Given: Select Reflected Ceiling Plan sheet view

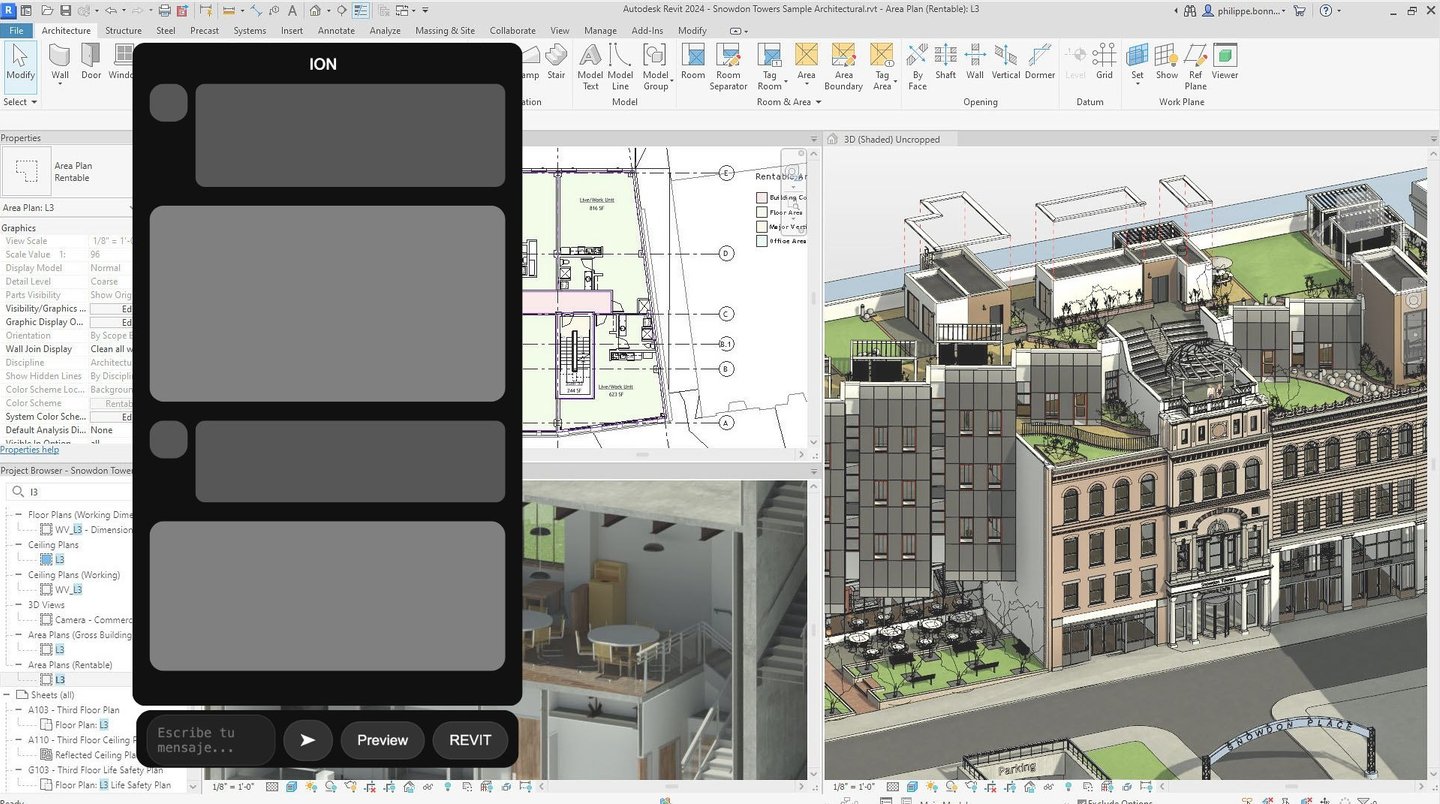Looking at the screenshot, I should (95, 755).
